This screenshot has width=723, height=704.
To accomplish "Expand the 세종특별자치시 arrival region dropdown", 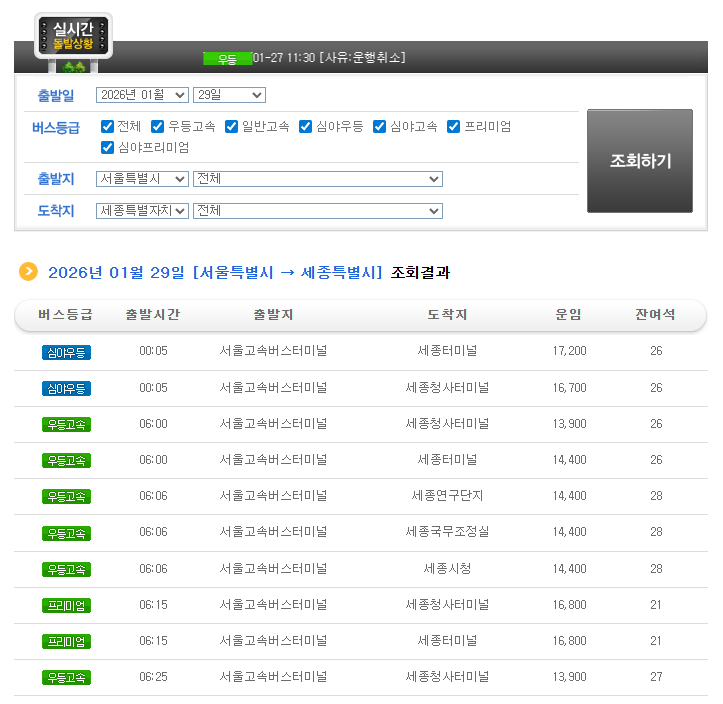I will click(142, 211).
